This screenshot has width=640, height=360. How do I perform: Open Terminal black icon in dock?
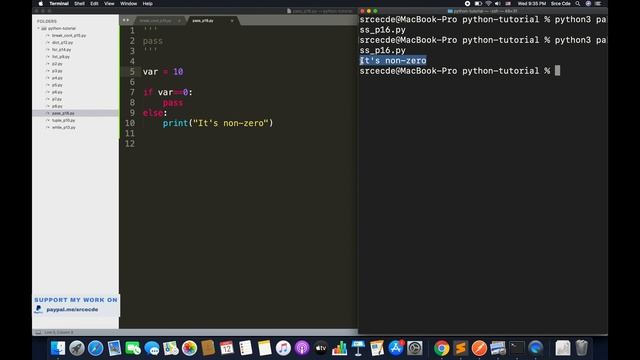click(x=517, y=348)
